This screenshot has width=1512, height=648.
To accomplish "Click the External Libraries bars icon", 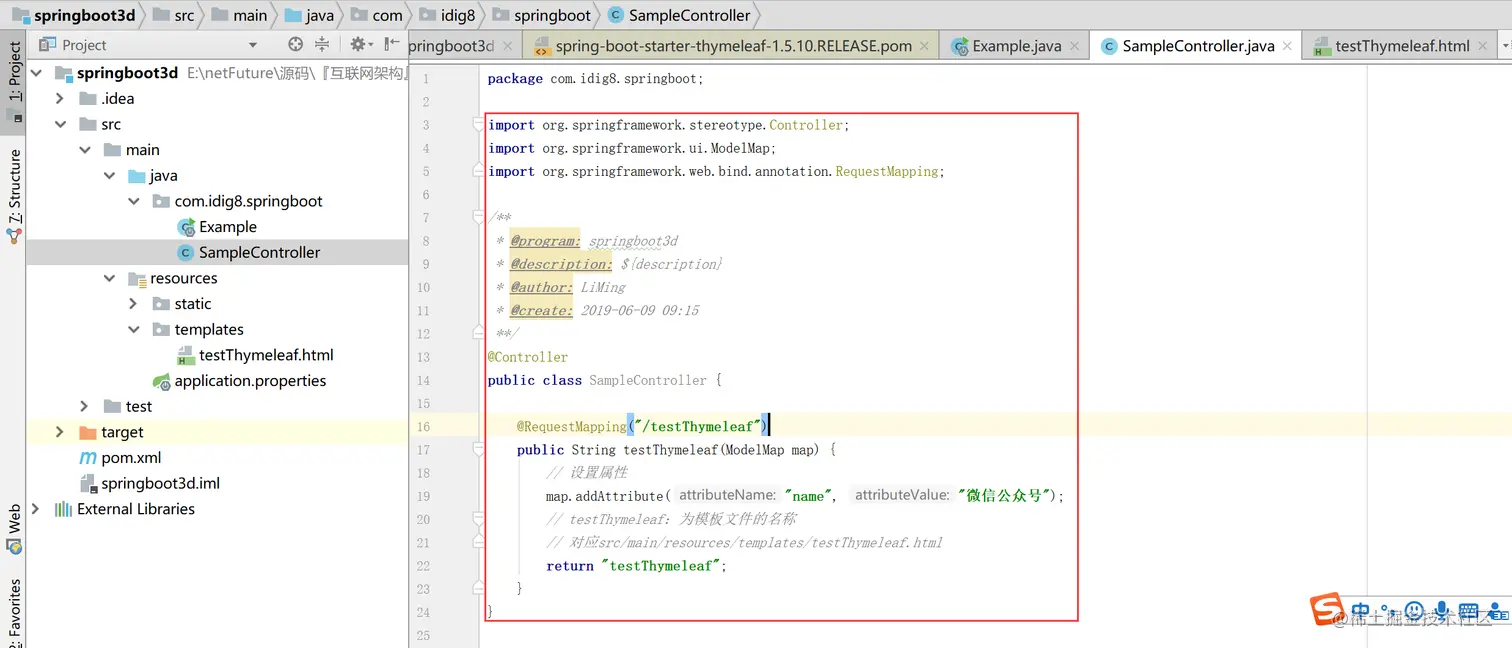I will click(63, 509).
